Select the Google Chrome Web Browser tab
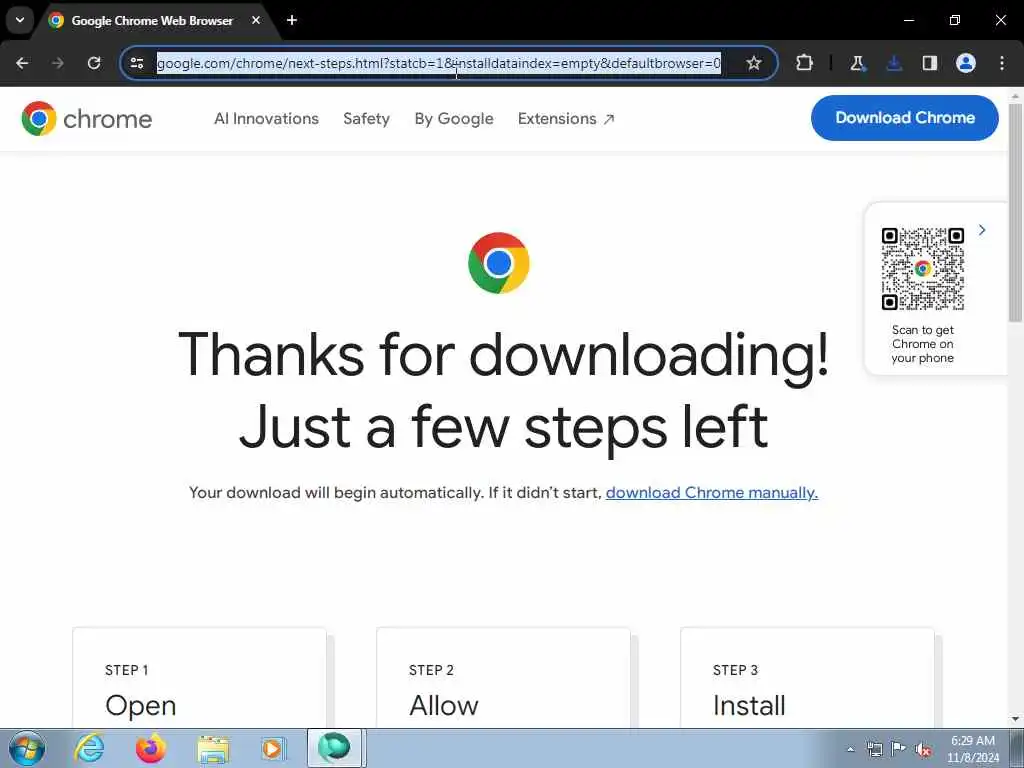Screen dimensions: 1024x768 [152, 21]
